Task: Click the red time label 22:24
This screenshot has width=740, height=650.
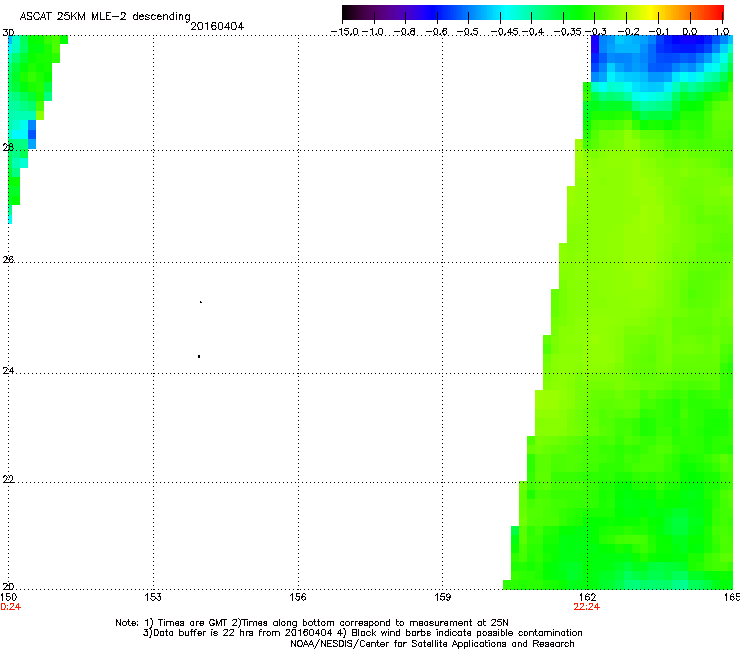Action: pyautogui.click(x=587, y=607)
